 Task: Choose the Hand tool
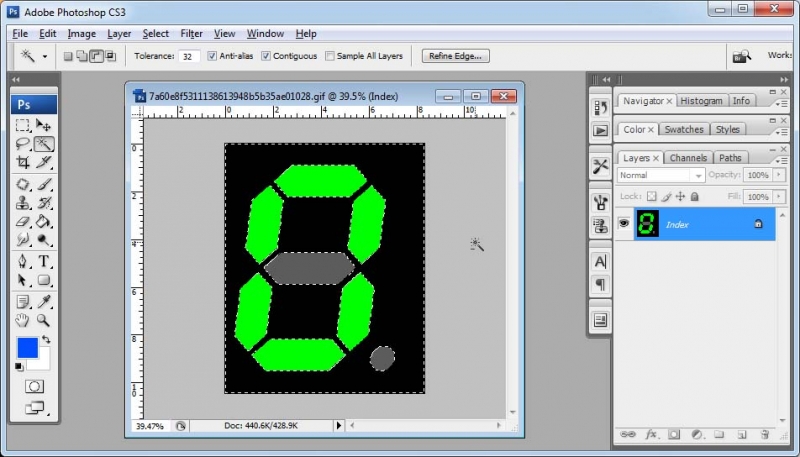click(23, 320)
